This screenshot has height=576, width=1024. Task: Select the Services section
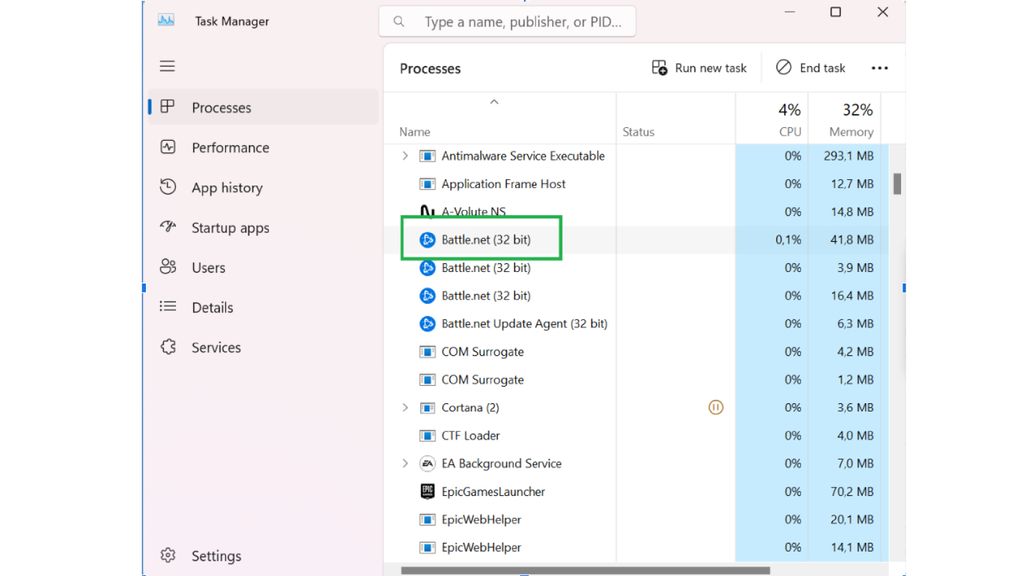(x=216, y=347)
